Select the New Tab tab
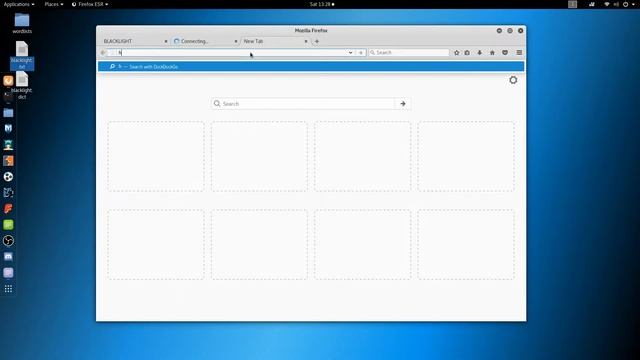This screenshot has height=360, width=640. 275,41
